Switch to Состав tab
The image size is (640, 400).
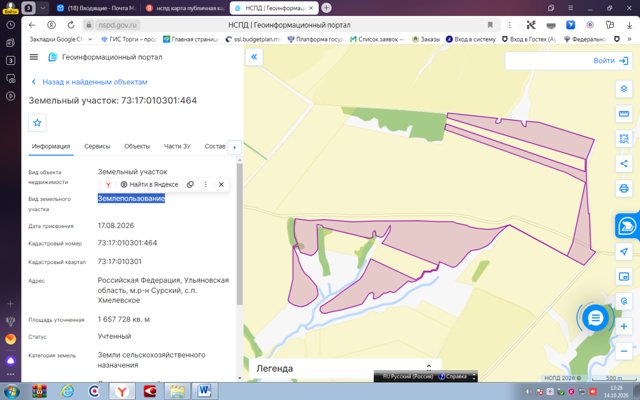[x=215, y=146]
